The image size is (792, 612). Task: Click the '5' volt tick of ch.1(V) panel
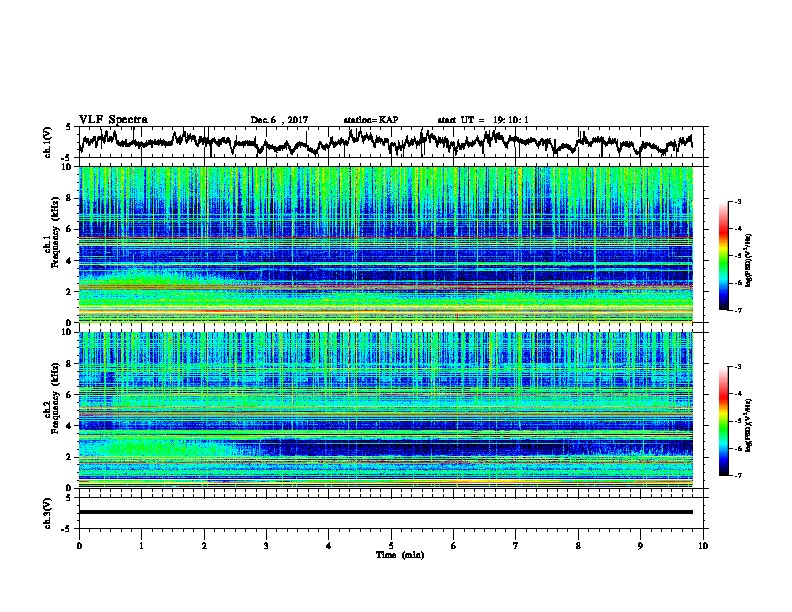(68, 127)
